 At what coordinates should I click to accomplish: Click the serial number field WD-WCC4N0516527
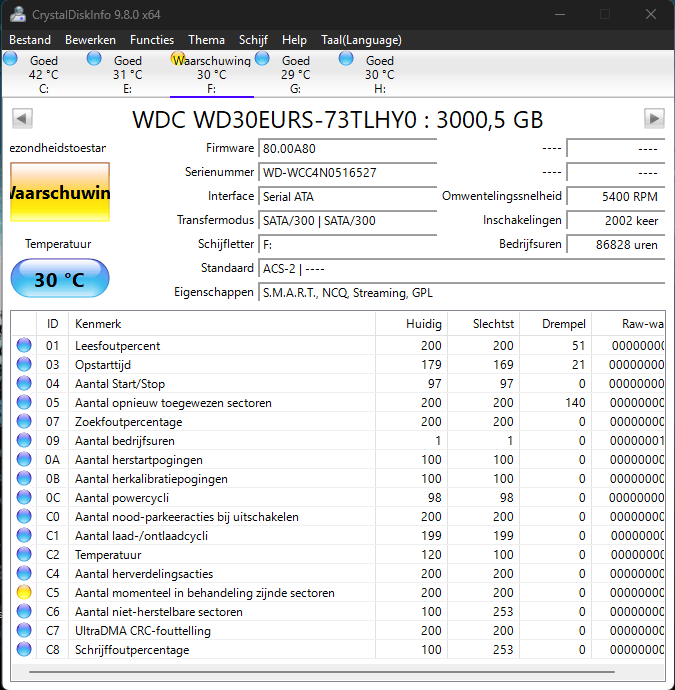click(348, 172)
